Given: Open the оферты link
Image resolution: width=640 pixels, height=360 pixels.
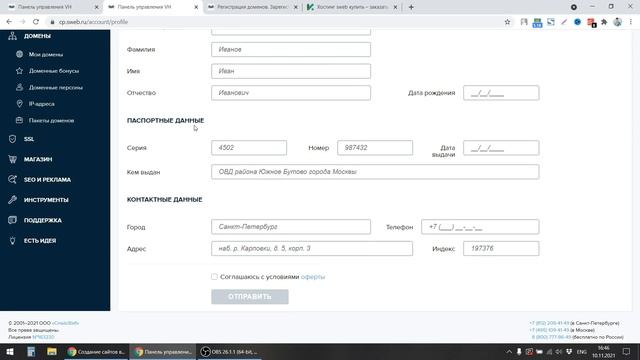Looking at the screenshot, I should (313, 277).
